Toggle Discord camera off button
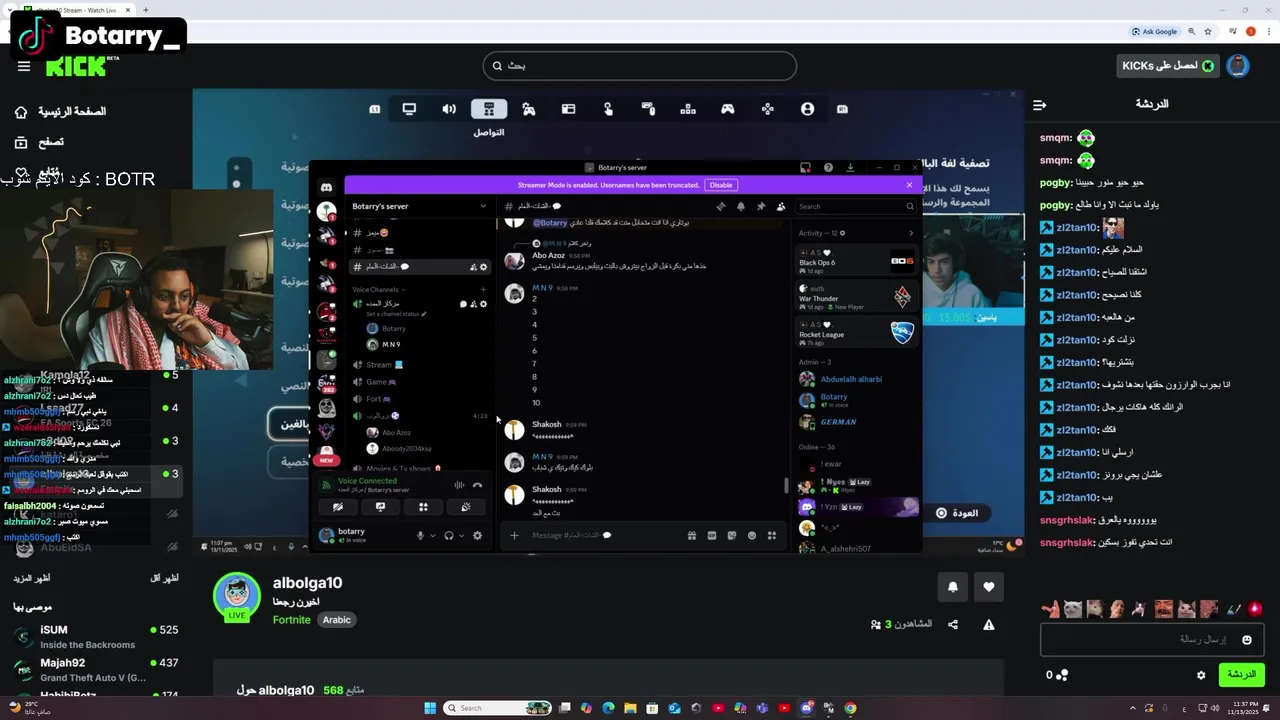1280x720 pixels. click(x=338, y=507)
